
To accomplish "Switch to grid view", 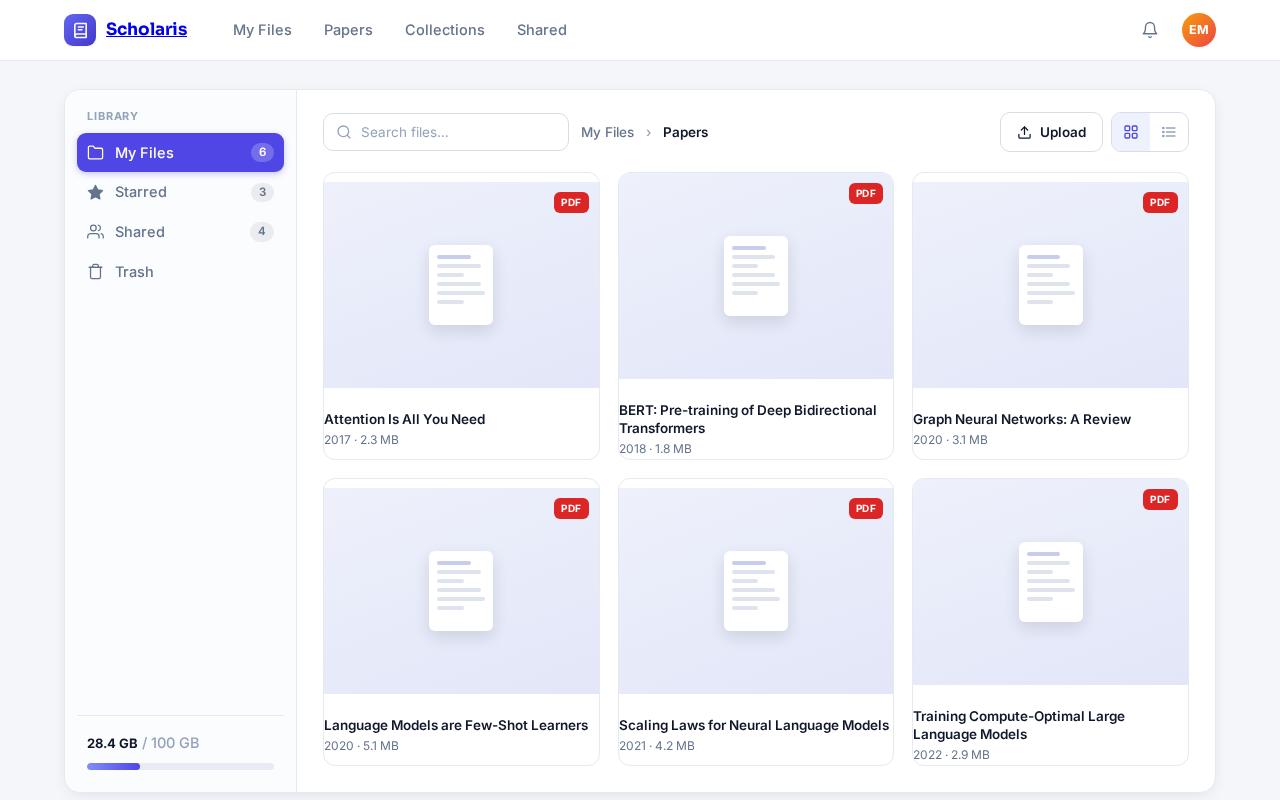I will coord(1131,132).
